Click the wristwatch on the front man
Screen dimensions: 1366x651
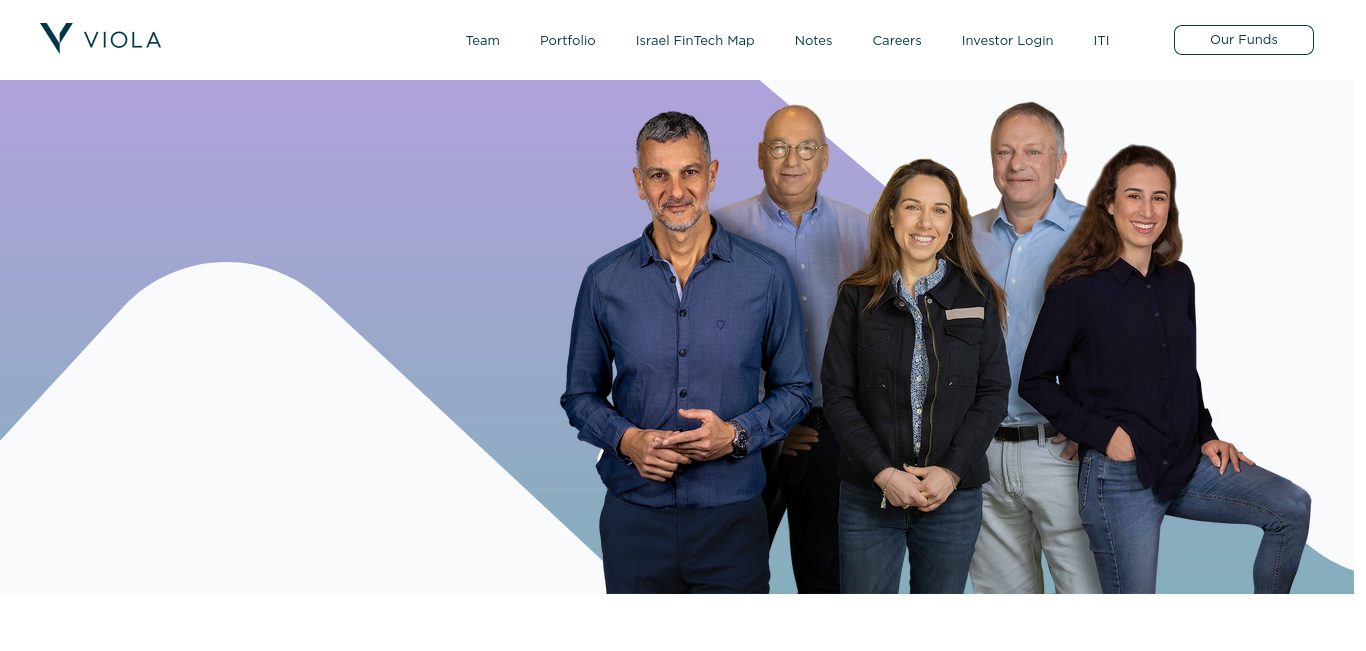738,437
